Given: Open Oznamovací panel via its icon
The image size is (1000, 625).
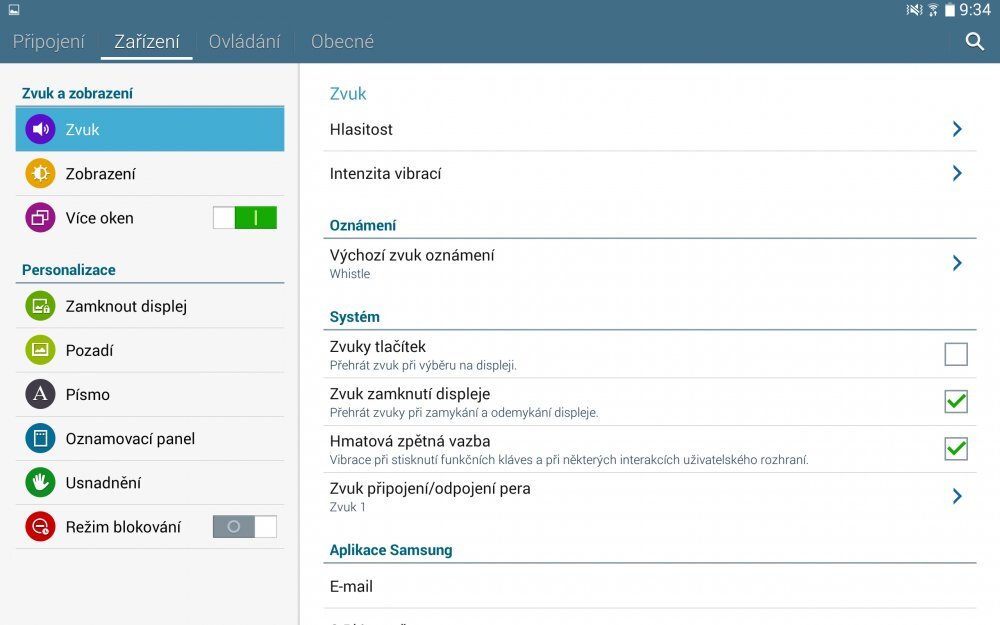Looking at the screenshot, I should (x=39, y=438).
